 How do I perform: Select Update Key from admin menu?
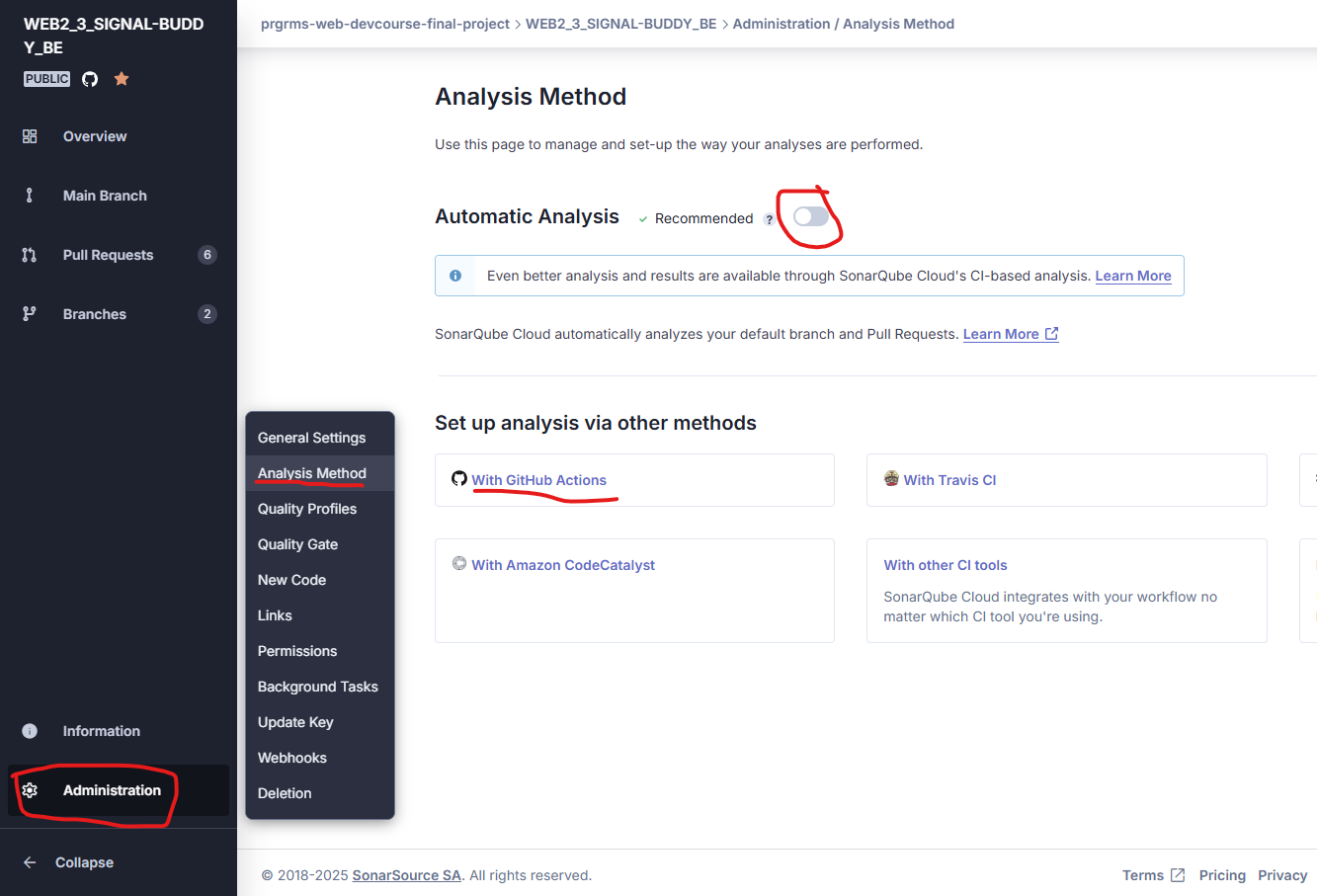pyautogui.click(x=320, y=722)
